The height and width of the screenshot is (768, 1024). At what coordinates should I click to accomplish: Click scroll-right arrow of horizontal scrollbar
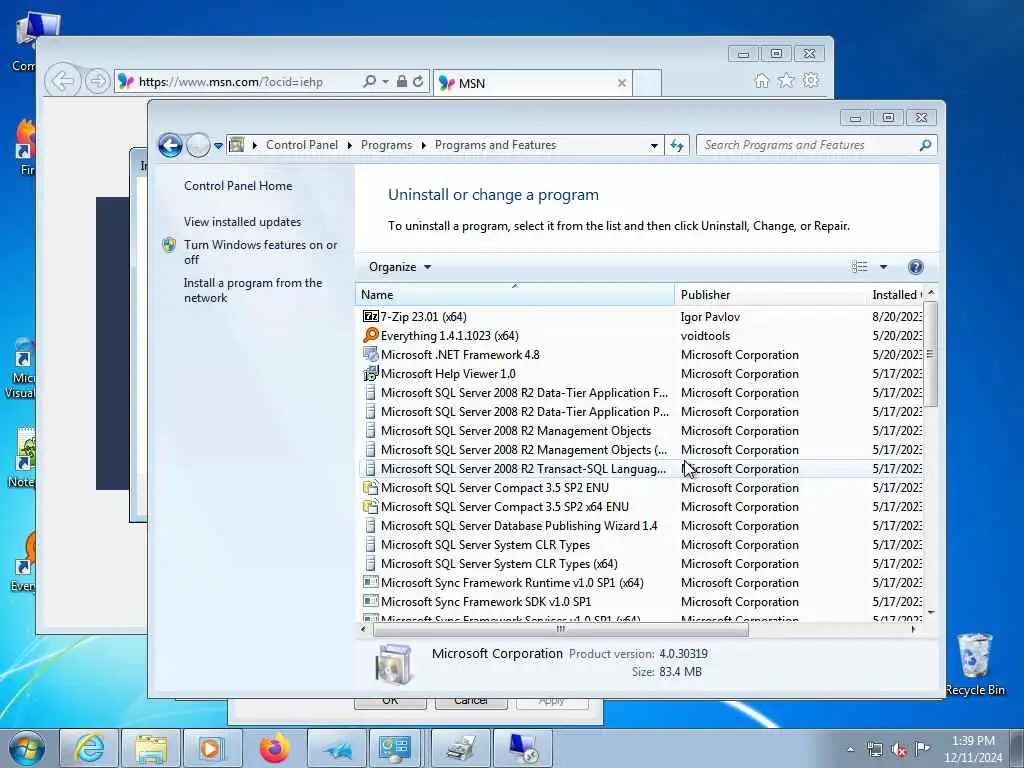913,630
